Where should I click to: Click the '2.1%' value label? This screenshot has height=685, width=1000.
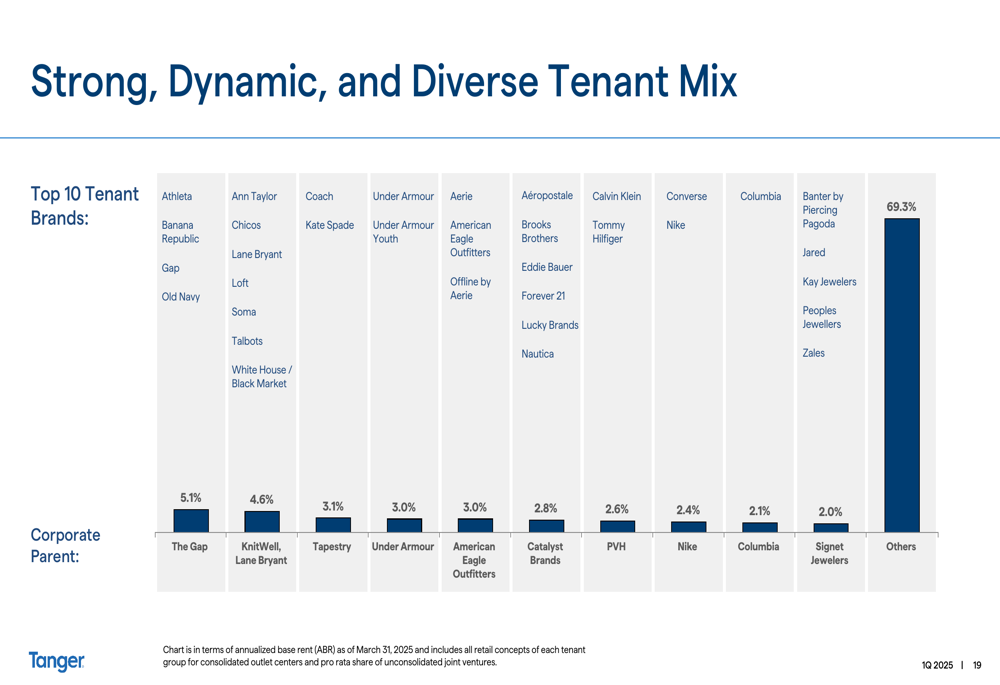click(759, 511)
